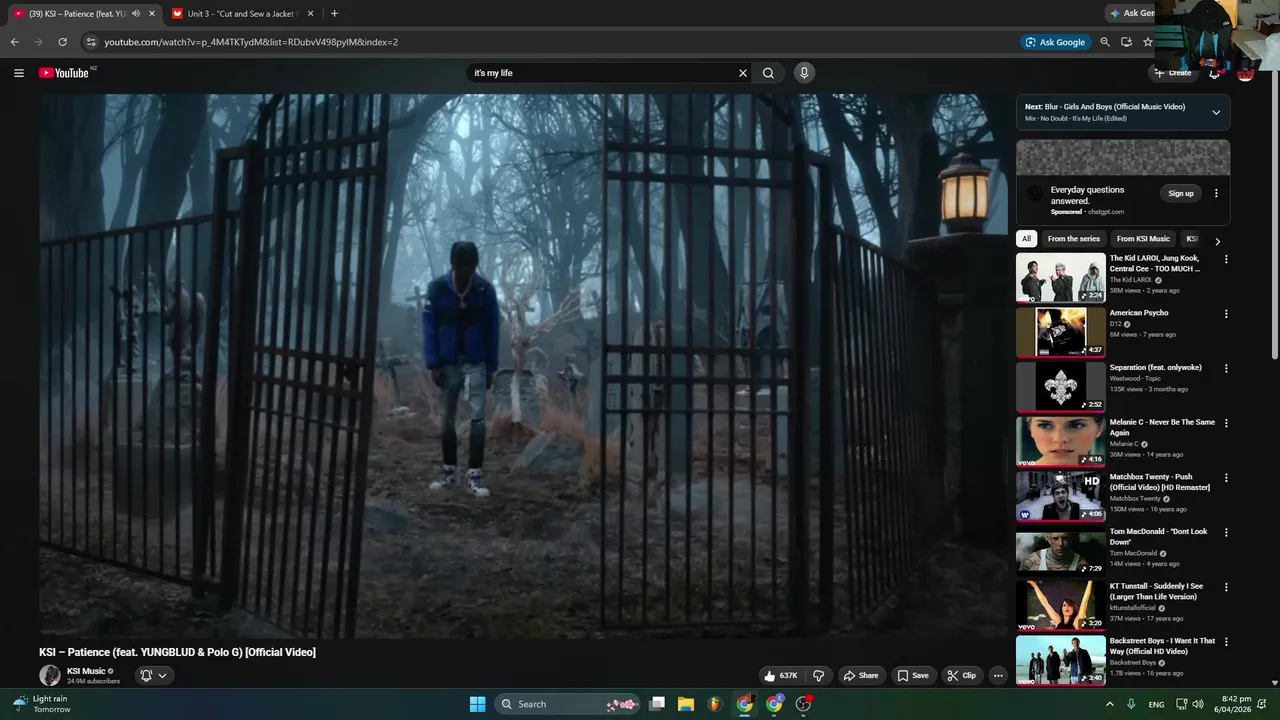This screenshot has width=1280, height=720.
Task: Dislike the video with the thumbs-down
Action: tap(819, 676)
